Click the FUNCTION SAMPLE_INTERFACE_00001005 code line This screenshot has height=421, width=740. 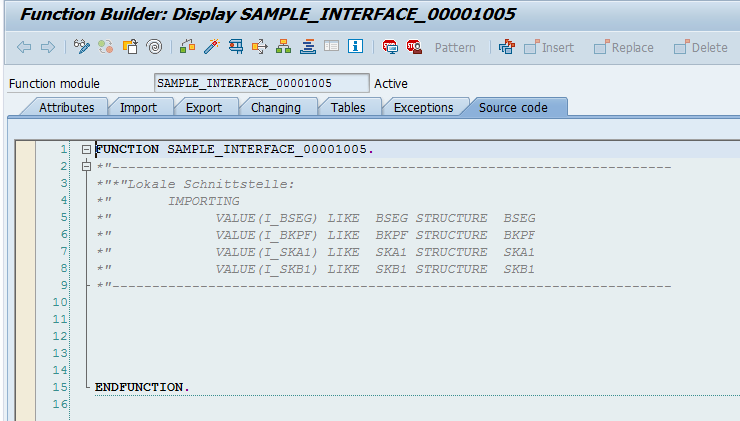(x=235, y=150)
